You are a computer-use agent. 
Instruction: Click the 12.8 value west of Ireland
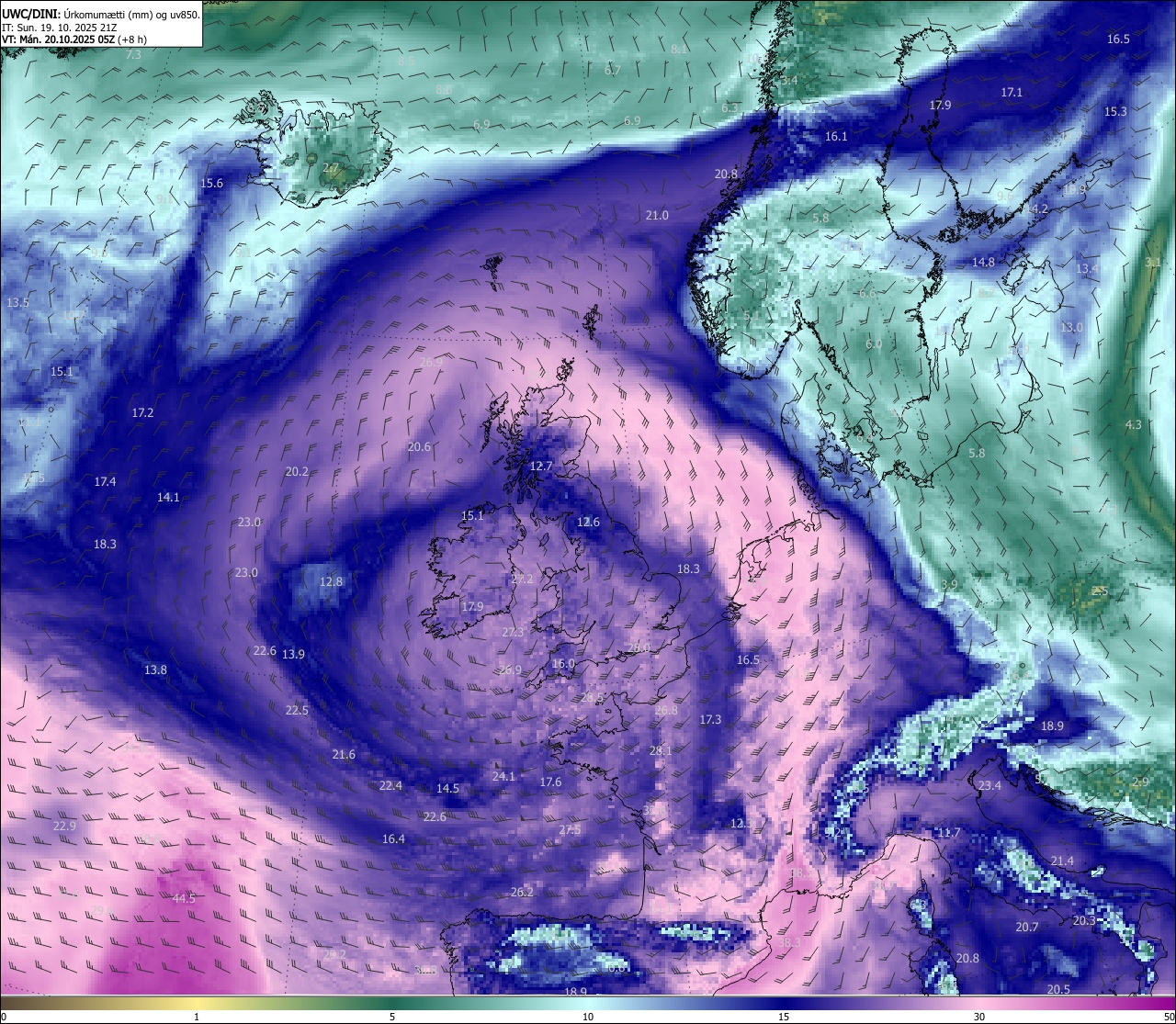click(x=331, y=581)
